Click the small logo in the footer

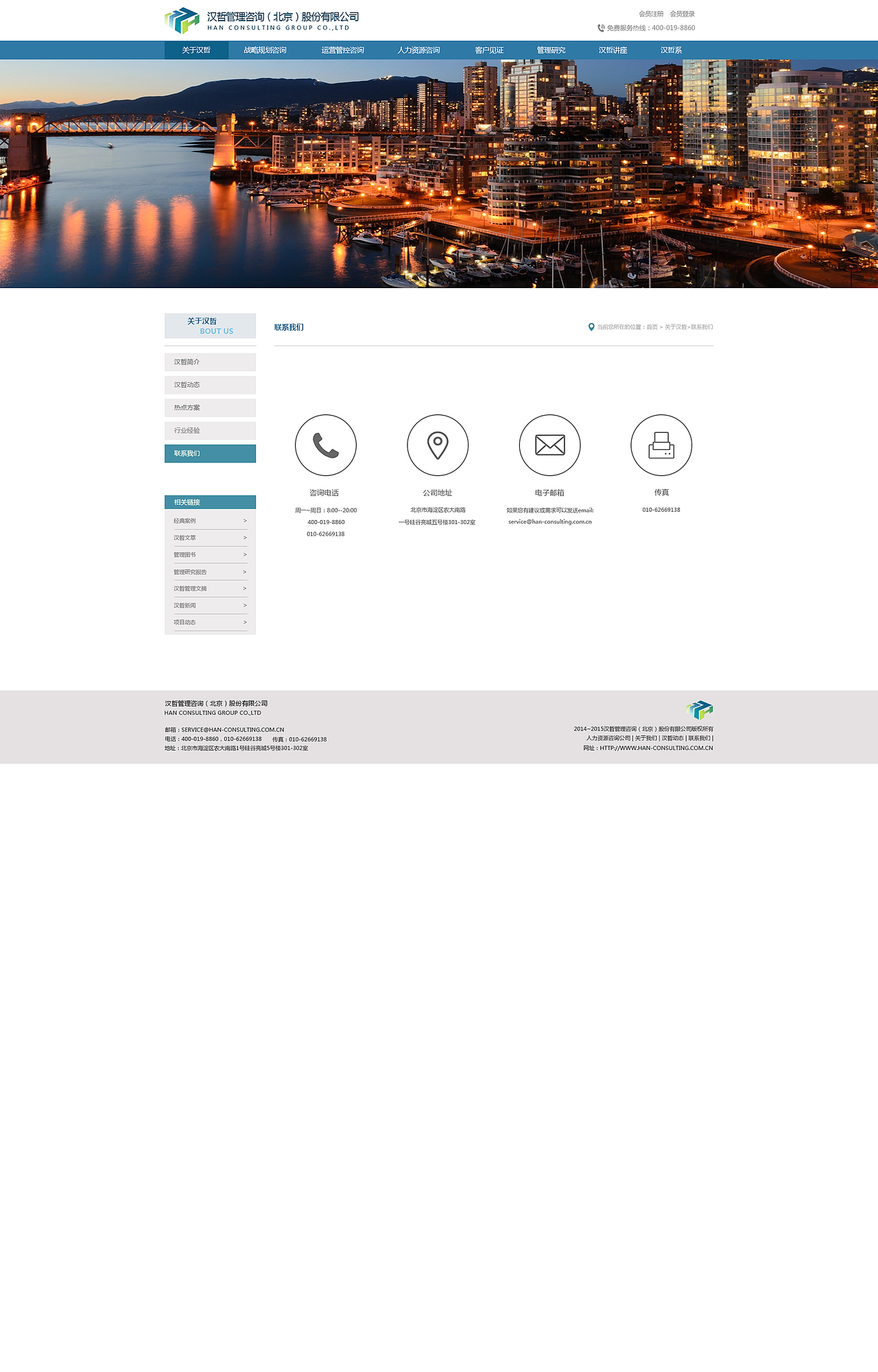(700, 709)
